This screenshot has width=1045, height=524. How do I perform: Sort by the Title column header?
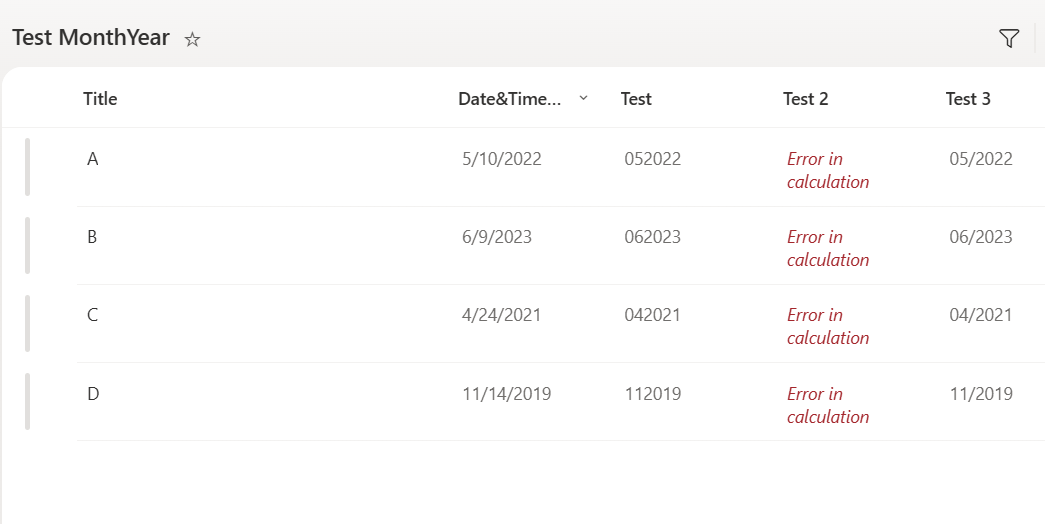(100, 99)
